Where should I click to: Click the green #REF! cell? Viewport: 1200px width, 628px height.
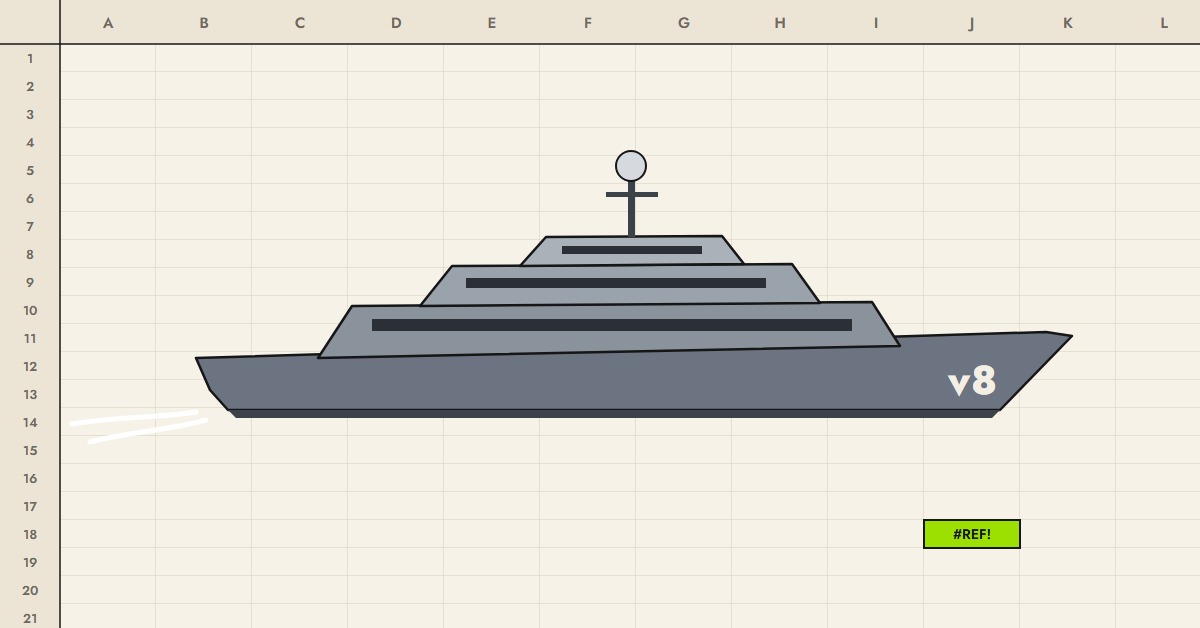(x=972, y=534)
